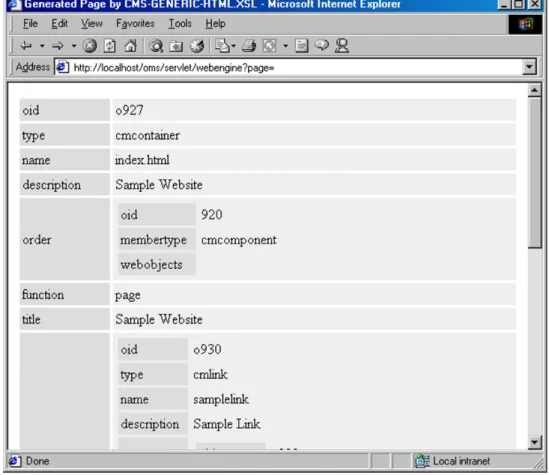This screenshot has width=549, height=475.
Task: Open the Mail dropdown arrow
Action: click(234, 46)
